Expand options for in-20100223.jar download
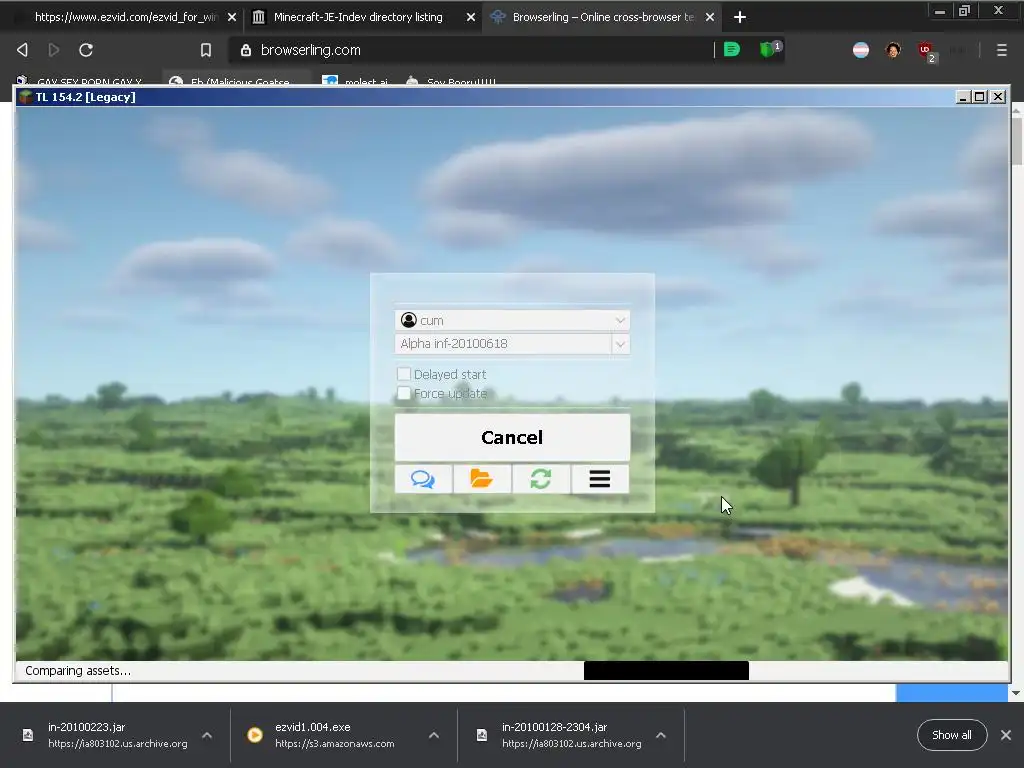 tap(207, 735)
